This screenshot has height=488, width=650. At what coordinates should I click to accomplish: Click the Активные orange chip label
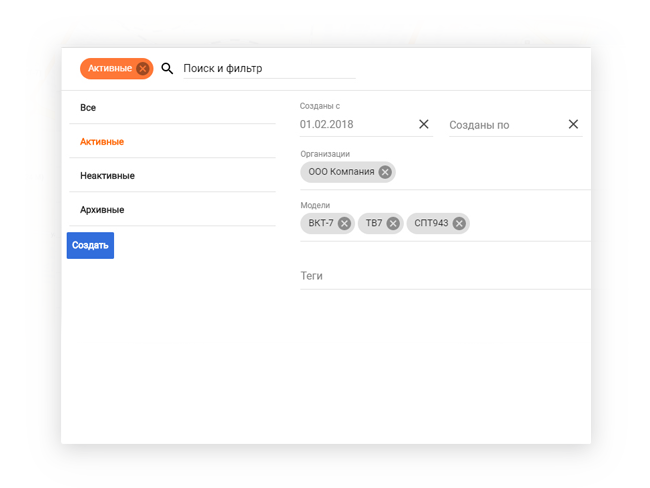pos(110,68)
